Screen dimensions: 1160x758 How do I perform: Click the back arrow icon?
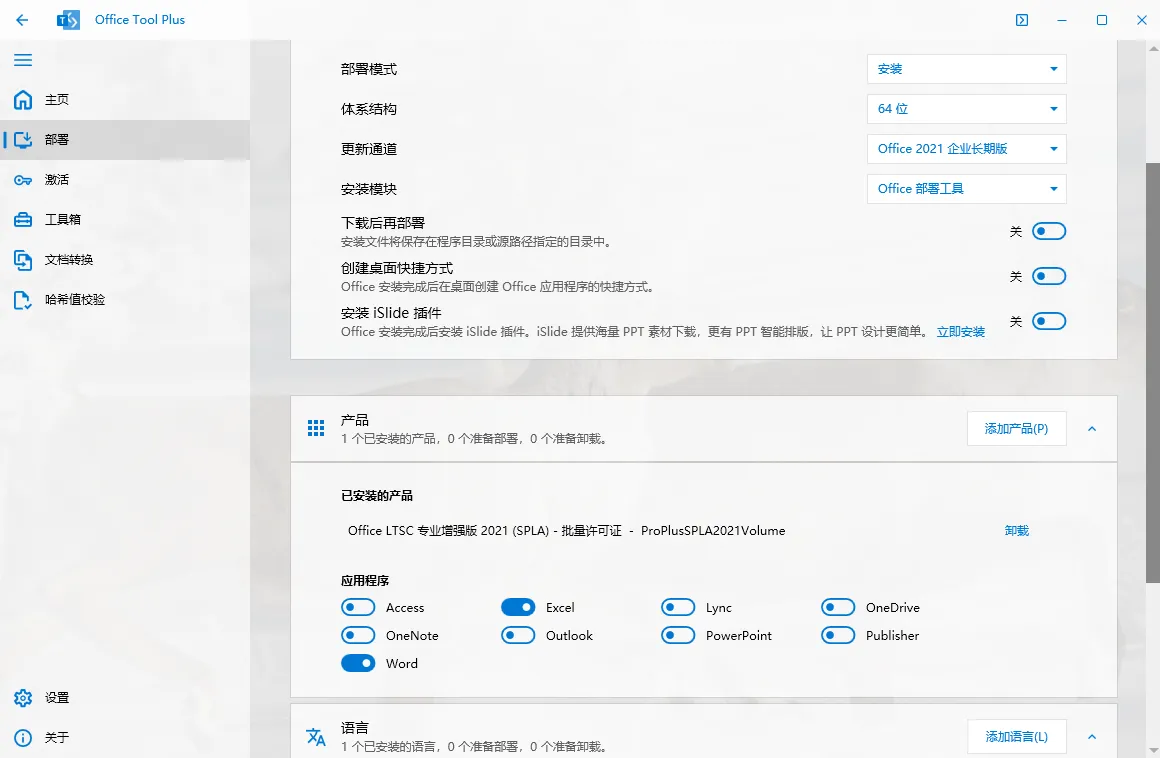(22, 20)
